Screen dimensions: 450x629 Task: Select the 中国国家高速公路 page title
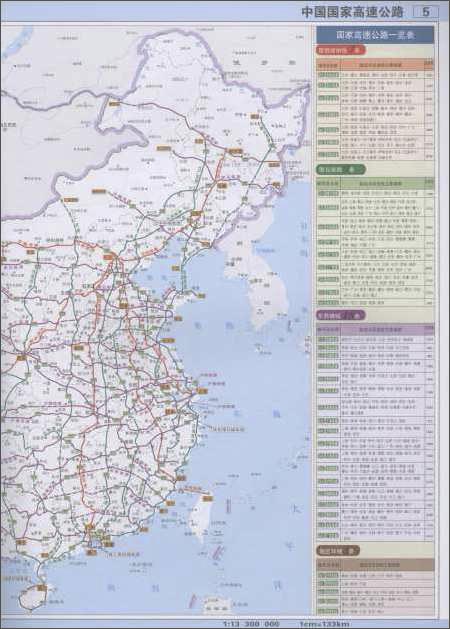(353, 12)
